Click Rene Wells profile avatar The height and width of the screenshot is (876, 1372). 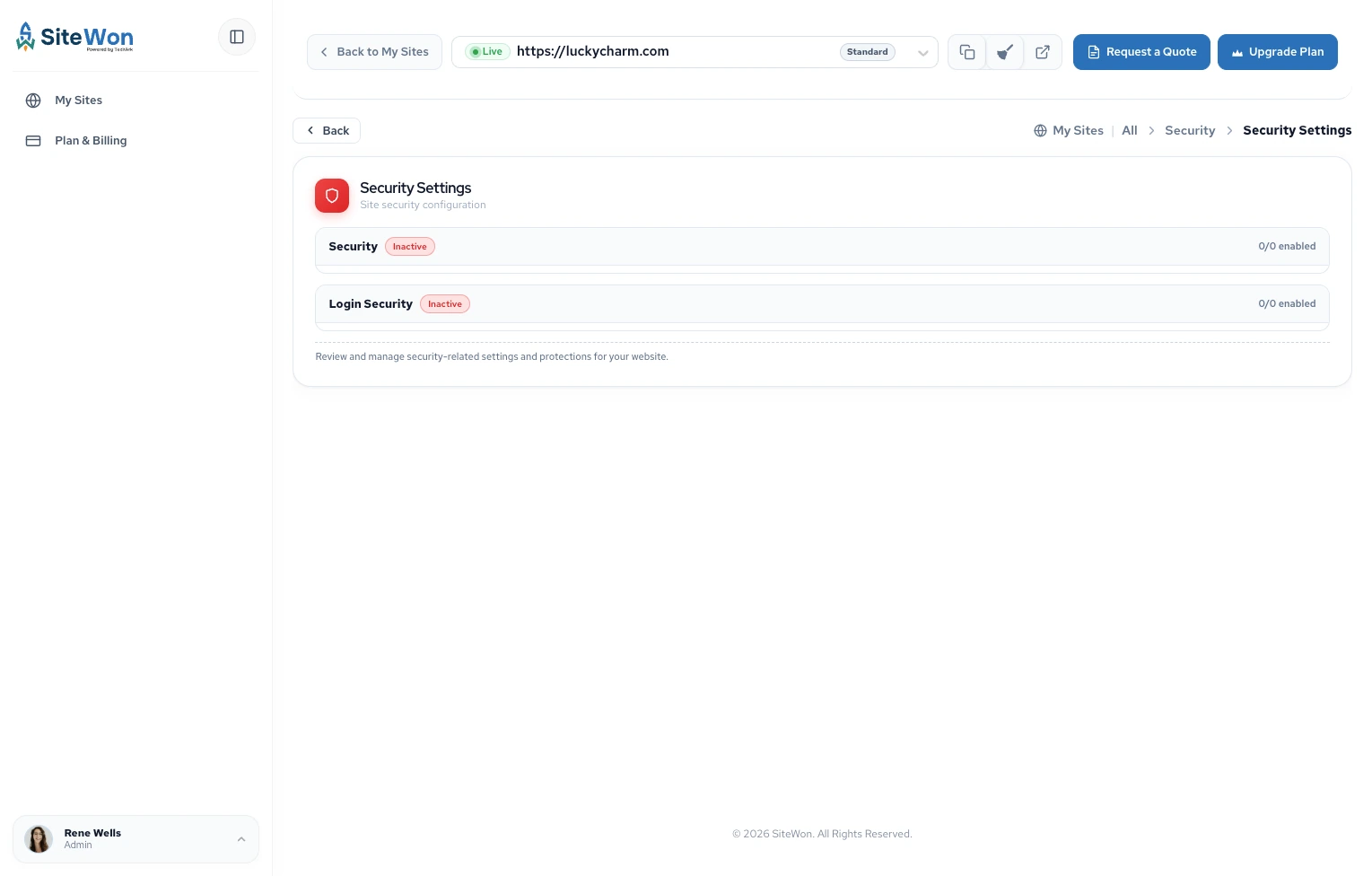(39, 839)
